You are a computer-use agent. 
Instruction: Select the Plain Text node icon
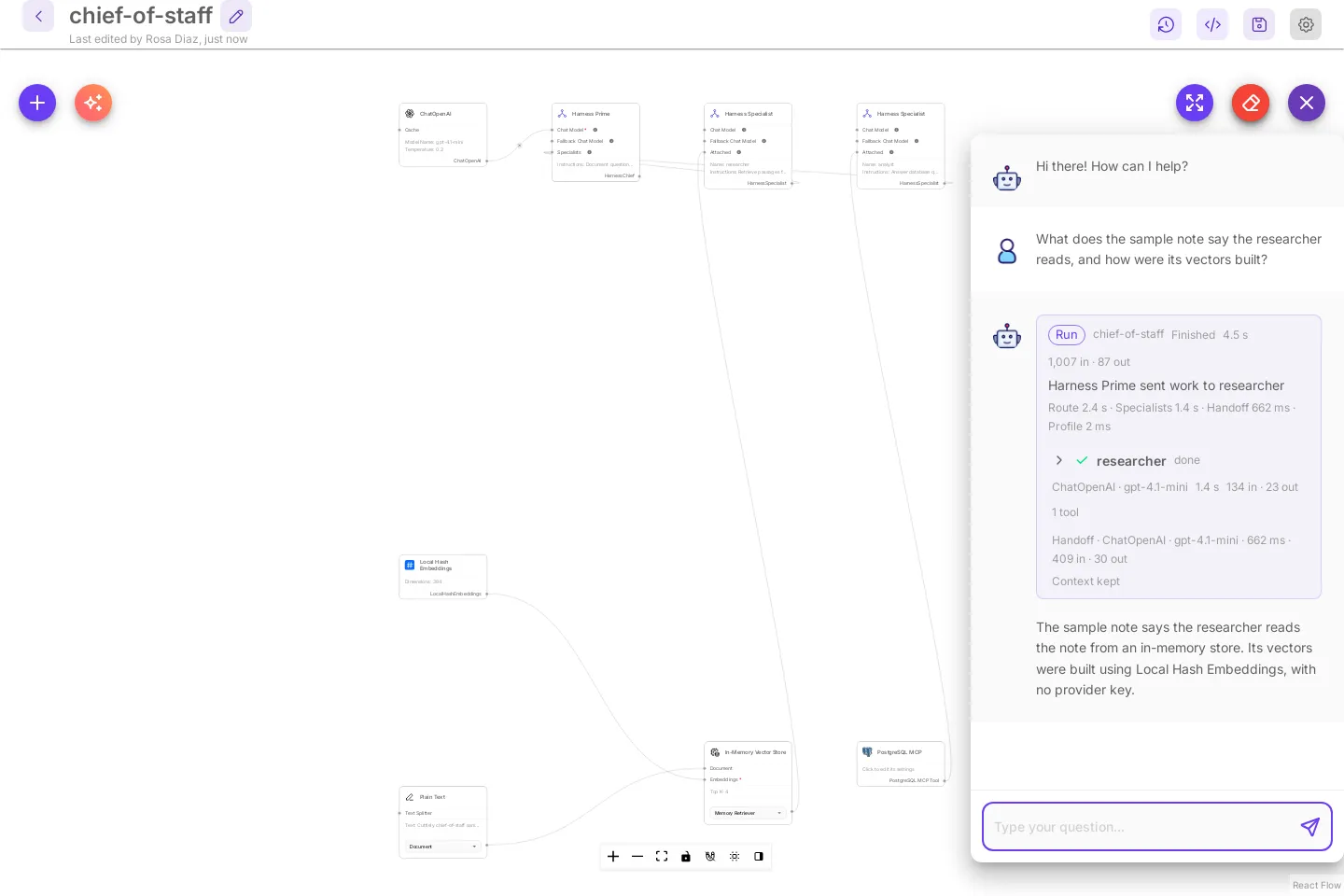click(x=410, y=797)
